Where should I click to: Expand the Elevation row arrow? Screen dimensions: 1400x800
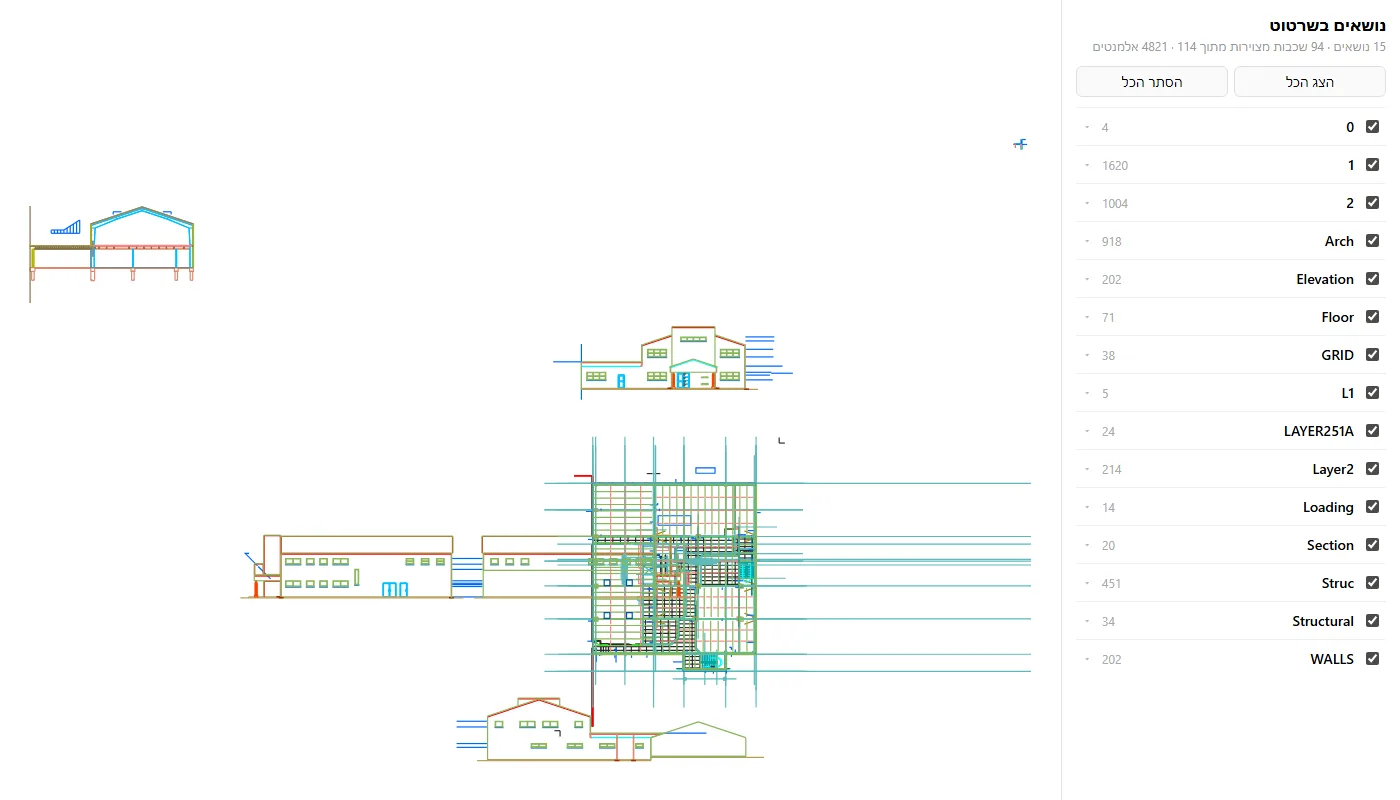click(x=1087, y=279)
